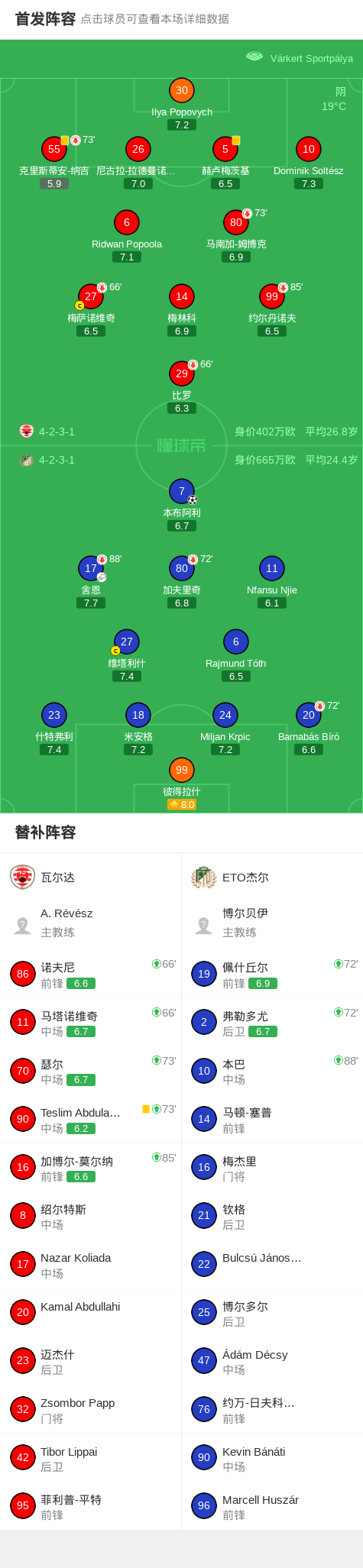Open number 29 比罗 player icon
363x1568 pixels.
click(181, 373)
